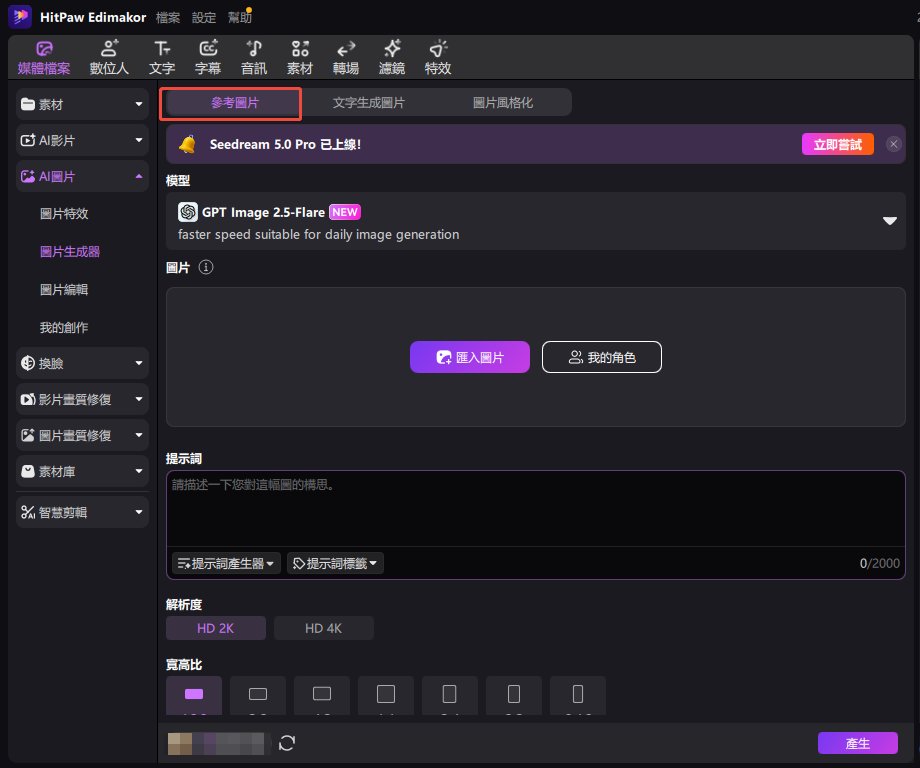Click the 0/2000 character counter
The image size is (920, 768).
click(x=879, y=563)
